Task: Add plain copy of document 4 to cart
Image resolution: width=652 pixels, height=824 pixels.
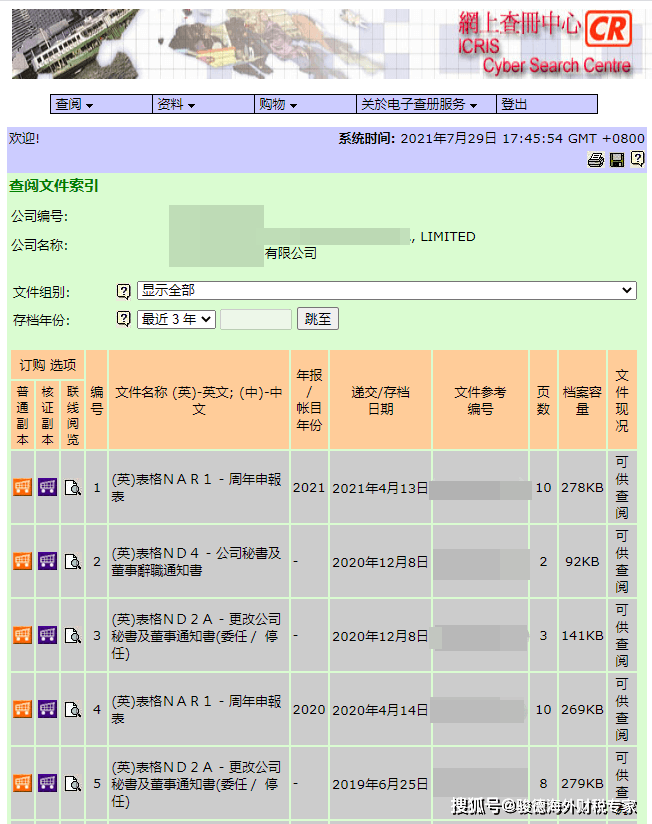Action: tap(22, 709)
